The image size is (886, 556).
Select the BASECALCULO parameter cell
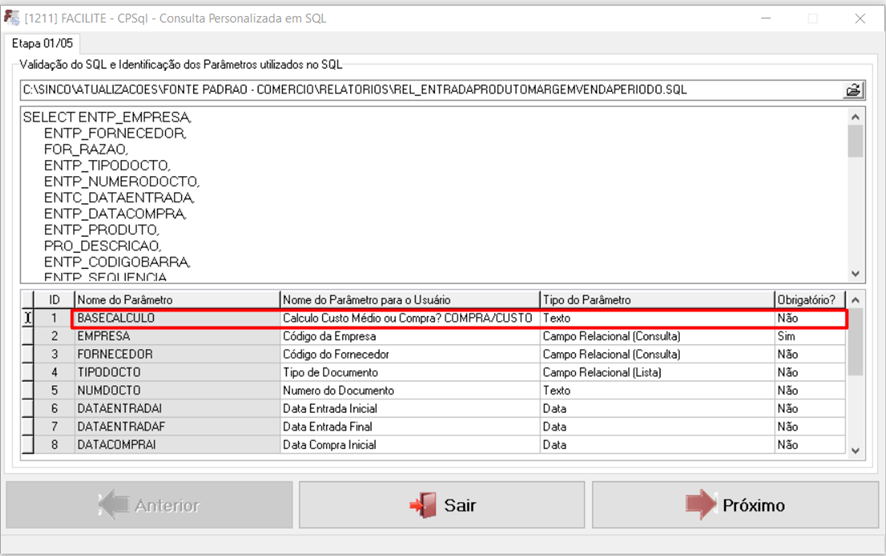click(177, 318)
